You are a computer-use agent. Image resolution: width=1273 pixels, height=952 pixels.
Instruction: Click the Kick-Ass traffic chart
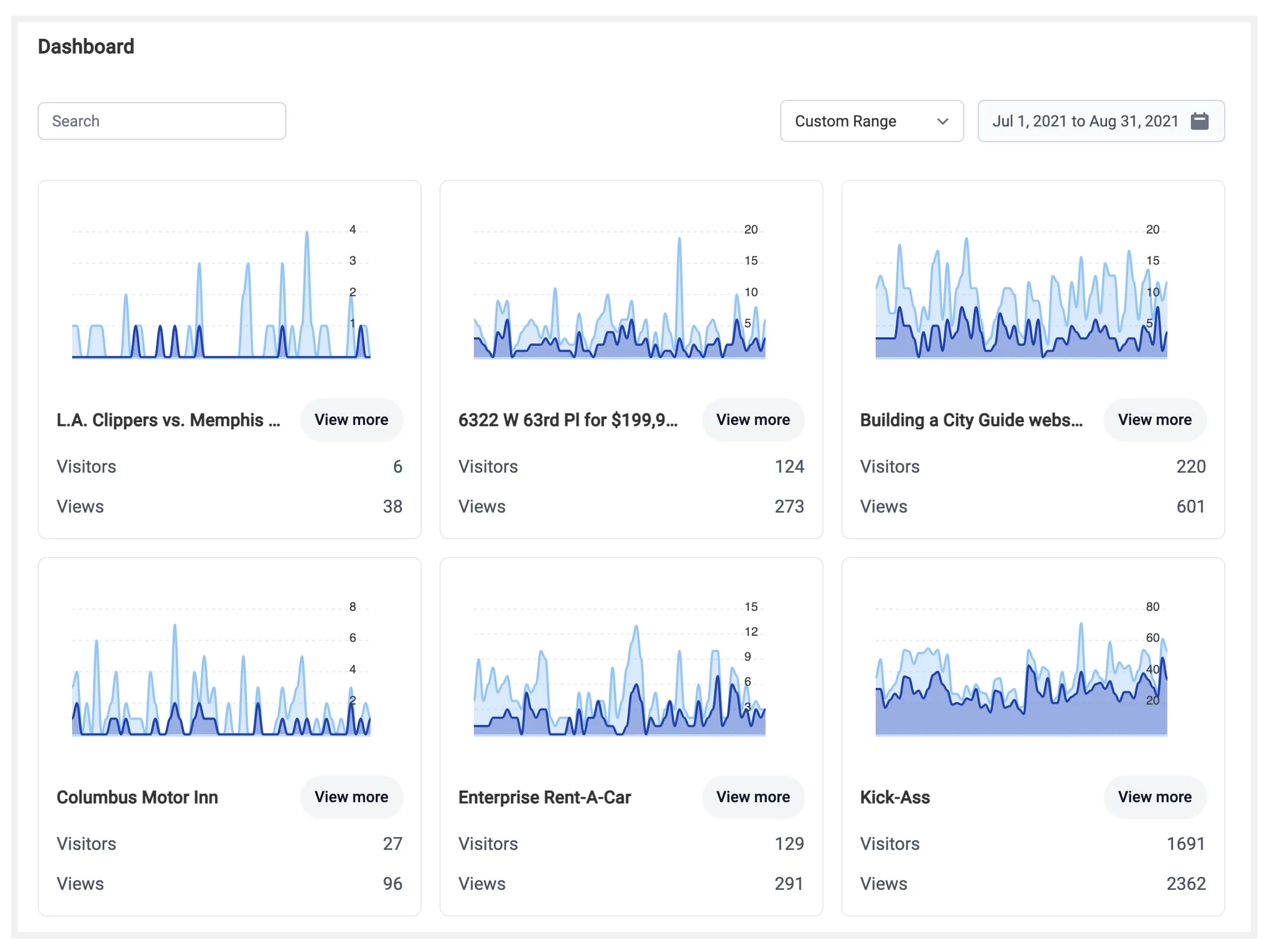1021,671
